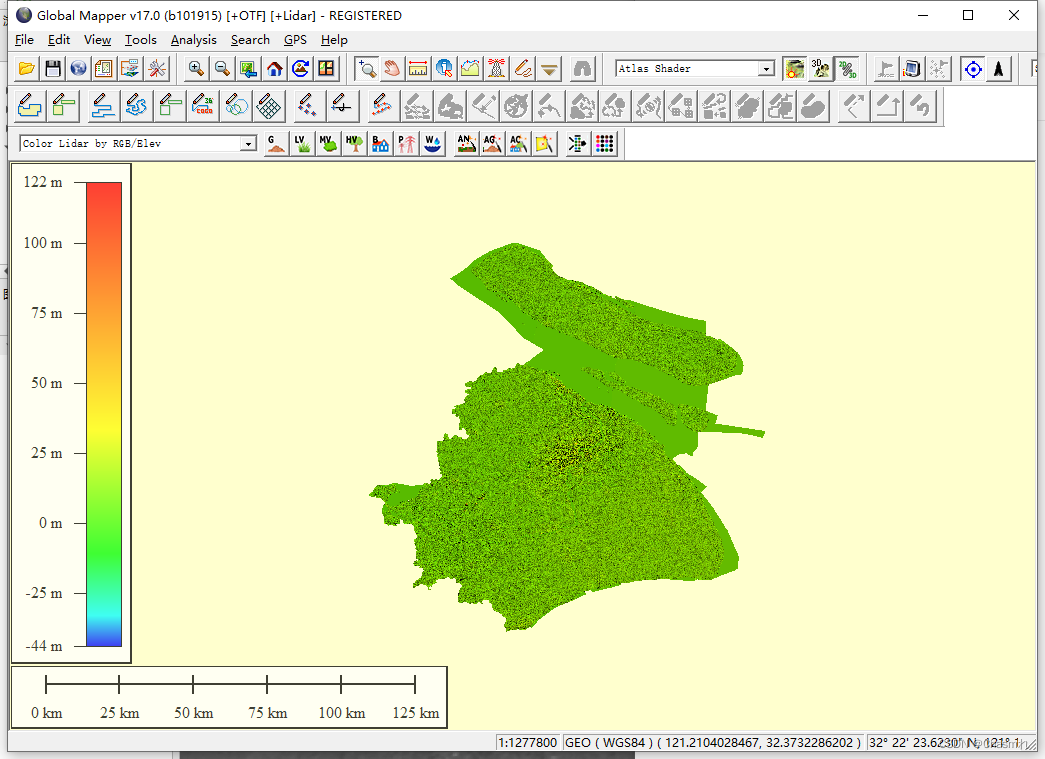Screen dimensions: 1045x759
Task: Open the Analysis menu
Action: pyautogui.click(x=193, y=40)
